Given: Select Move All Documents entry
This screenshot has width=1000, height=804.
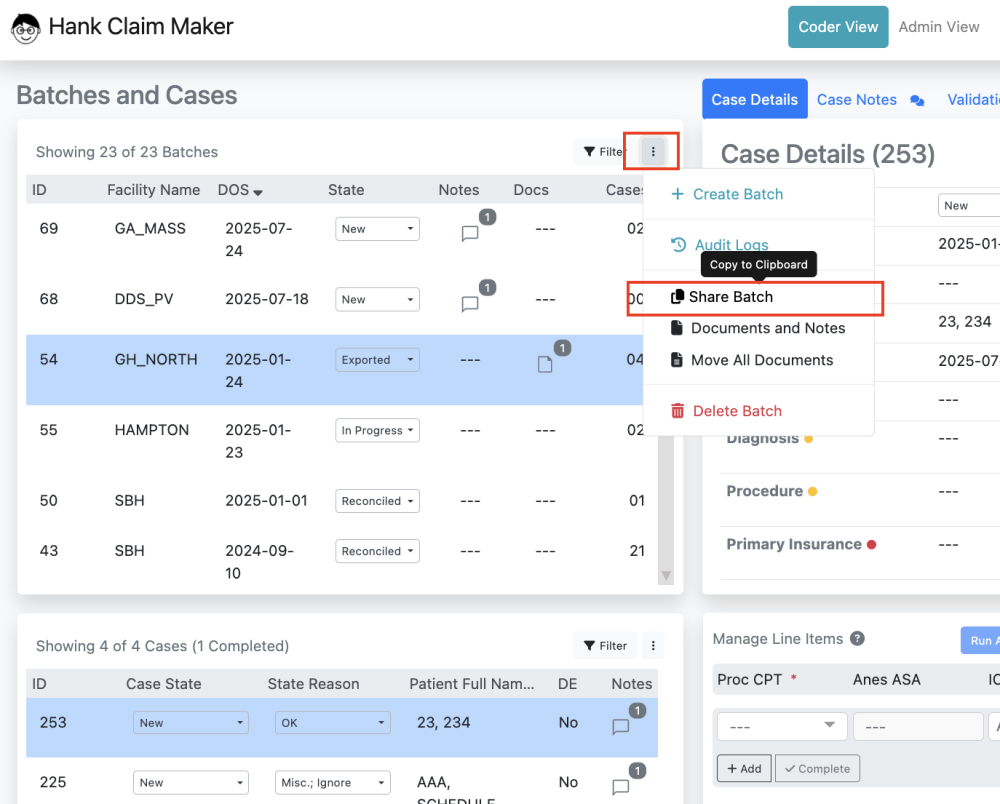Looking at the screenshot, I should (752, 360).
